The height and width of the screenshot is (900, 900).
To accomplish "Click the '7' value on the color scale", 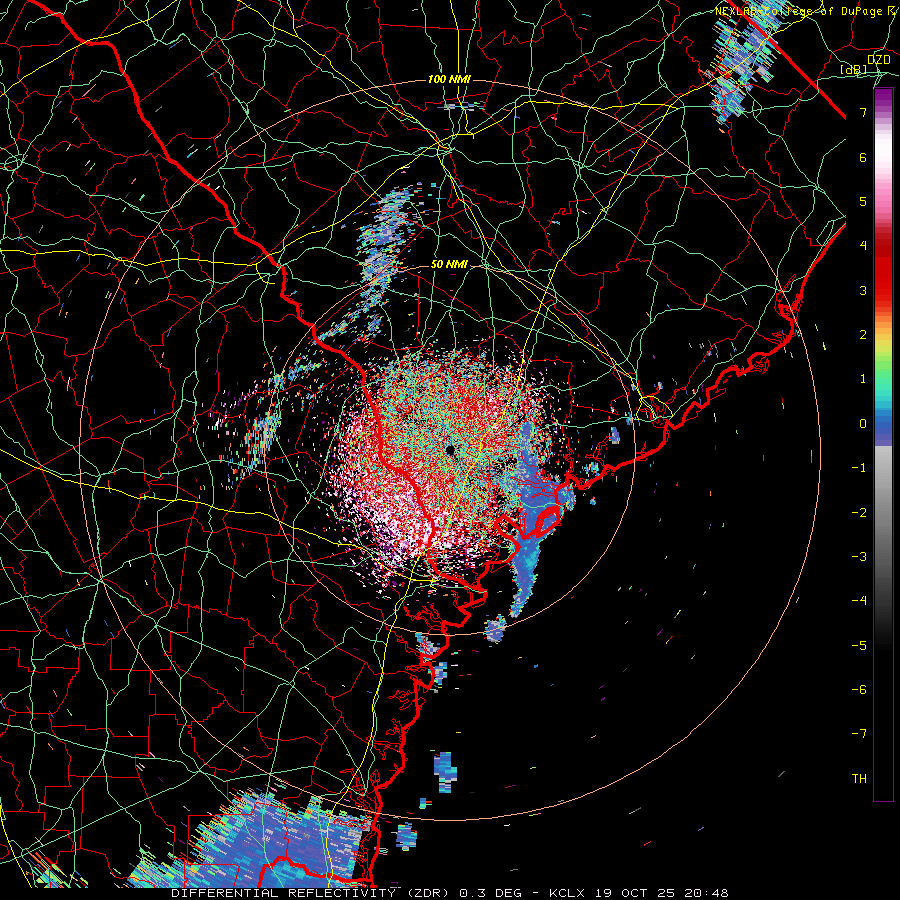I will [x=863, y=112].
